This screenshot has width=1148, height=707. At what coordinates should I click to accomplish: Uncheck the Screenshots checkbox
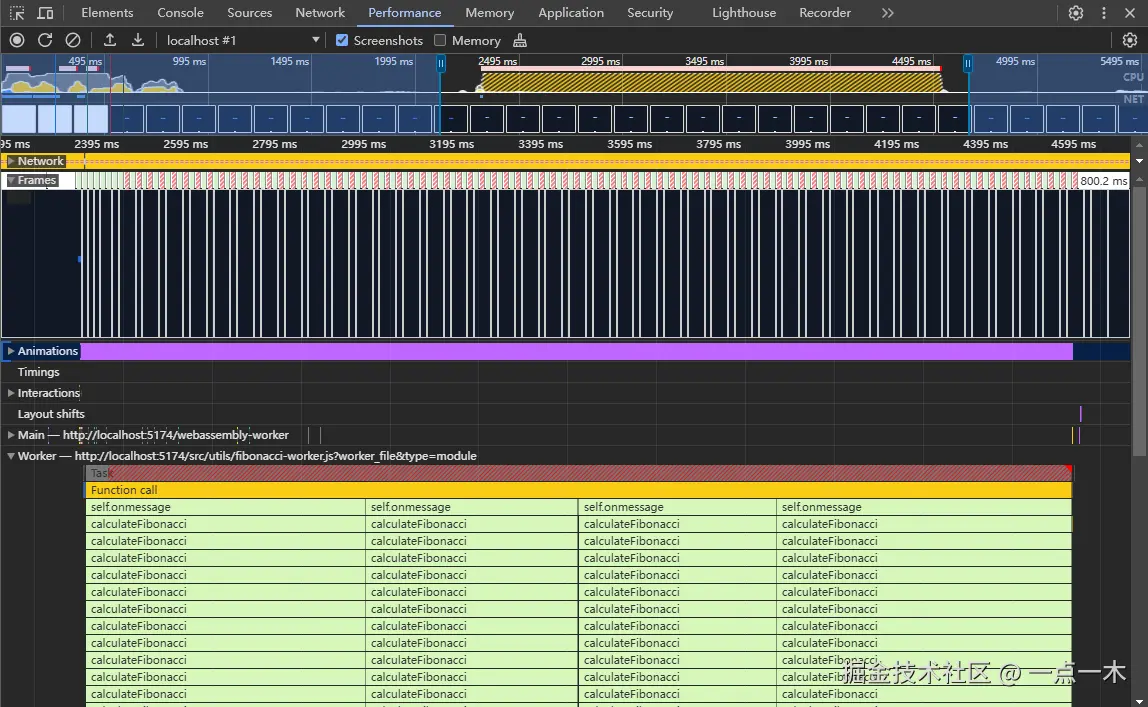(342, 40)
